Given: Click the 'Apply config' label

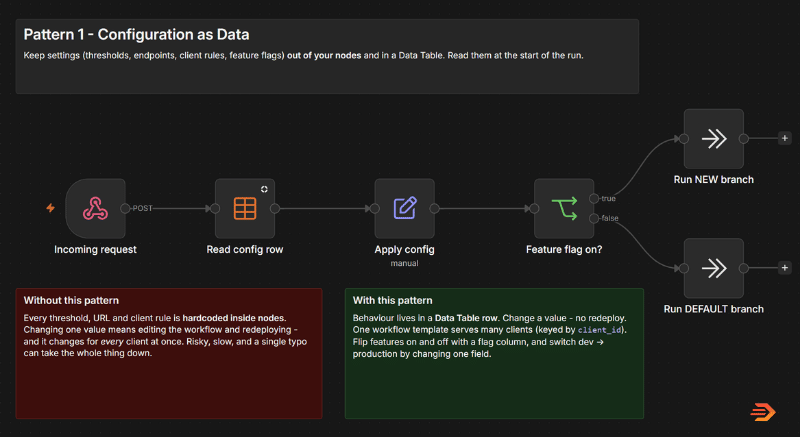Looking at the screenshot, I should point(405,249).
